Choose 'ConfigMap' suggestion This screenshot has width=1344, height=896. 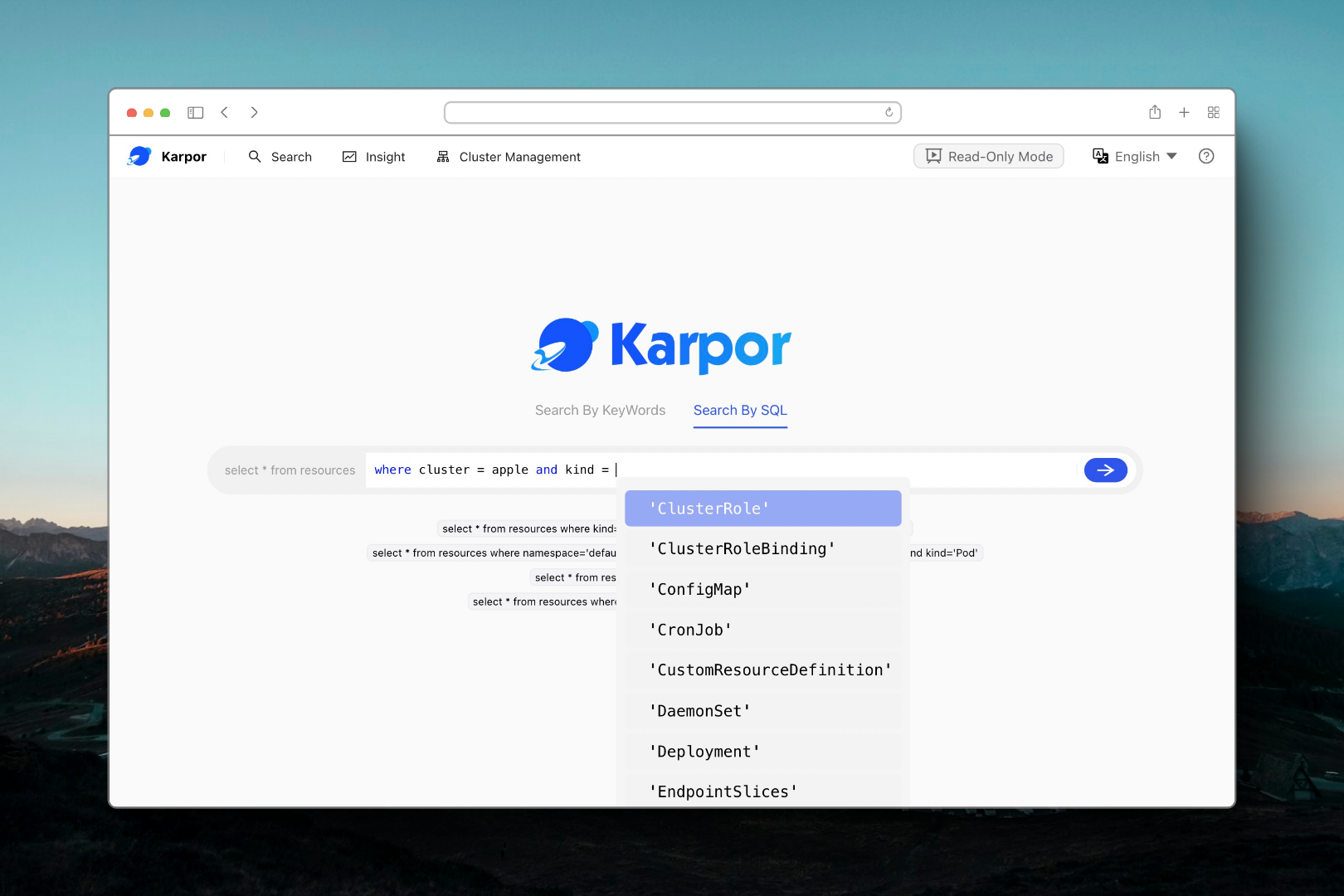[762, 589]
